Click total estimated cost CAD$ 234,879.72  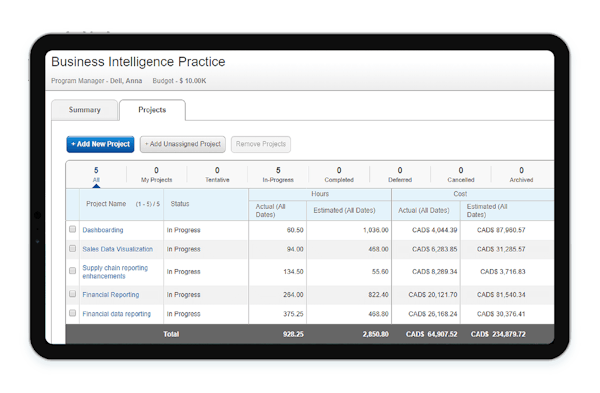(498, 334)
